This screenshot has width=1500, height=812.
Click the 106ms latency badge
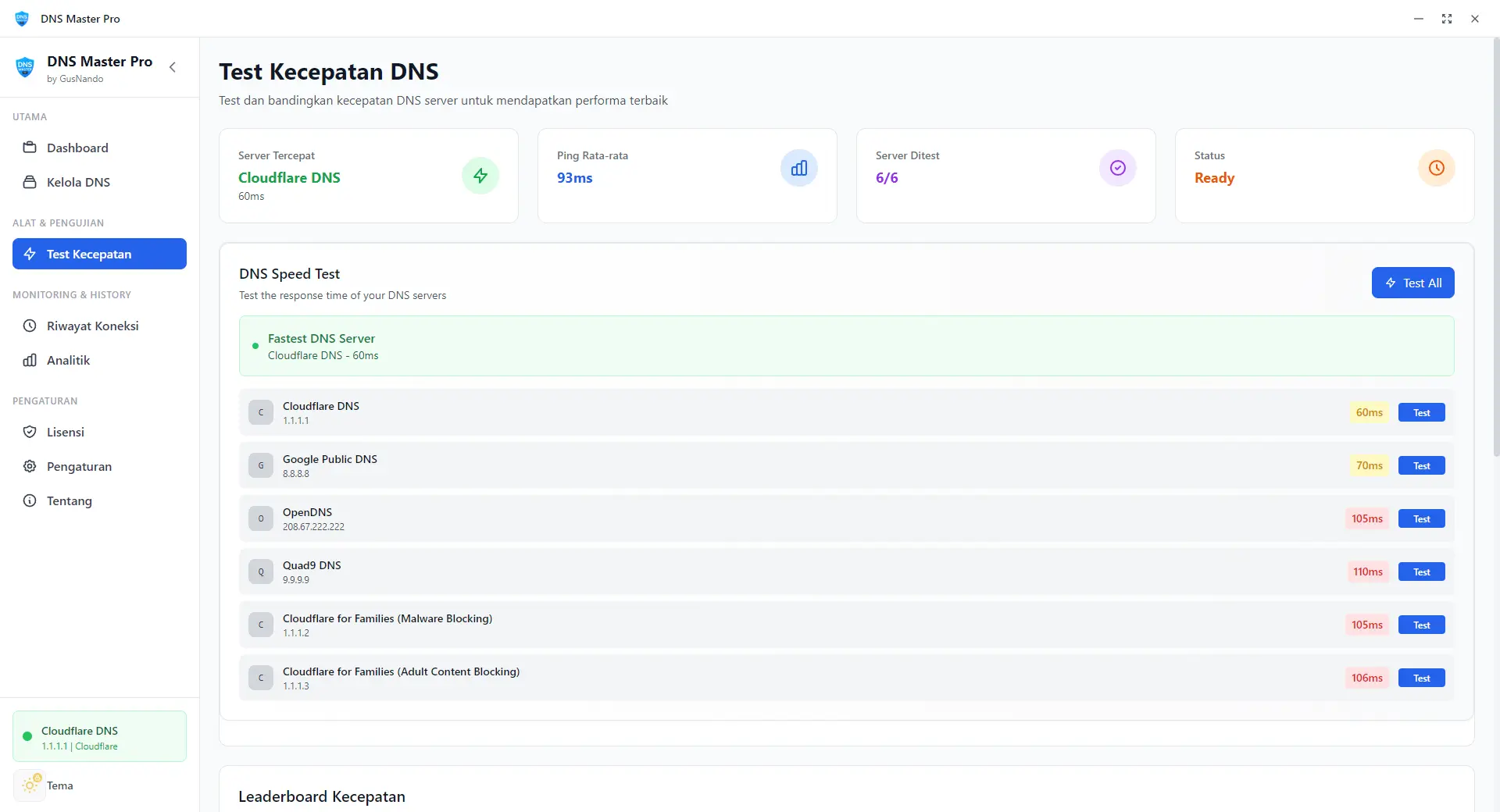point(1367,678)
